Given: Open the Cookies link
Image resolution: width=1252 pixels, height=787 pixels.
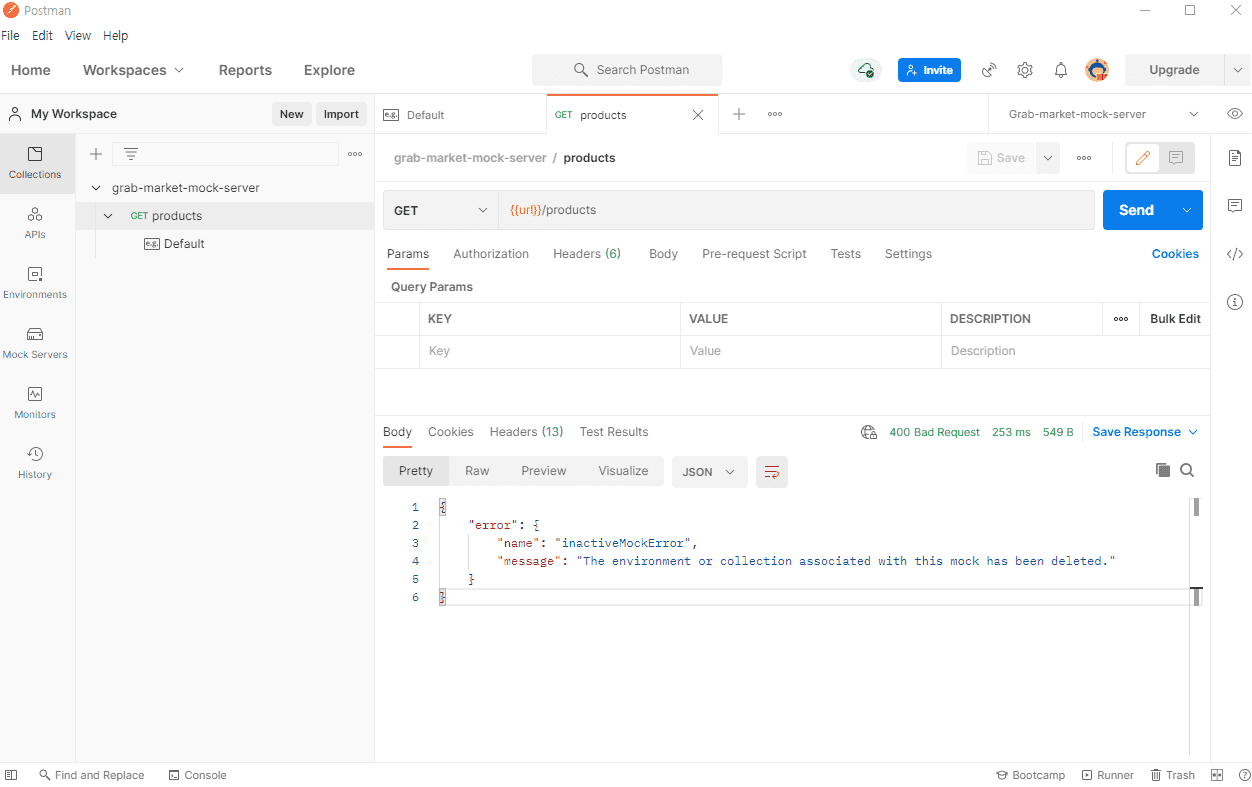Looking at the screenshot, I should point(1175,254).
